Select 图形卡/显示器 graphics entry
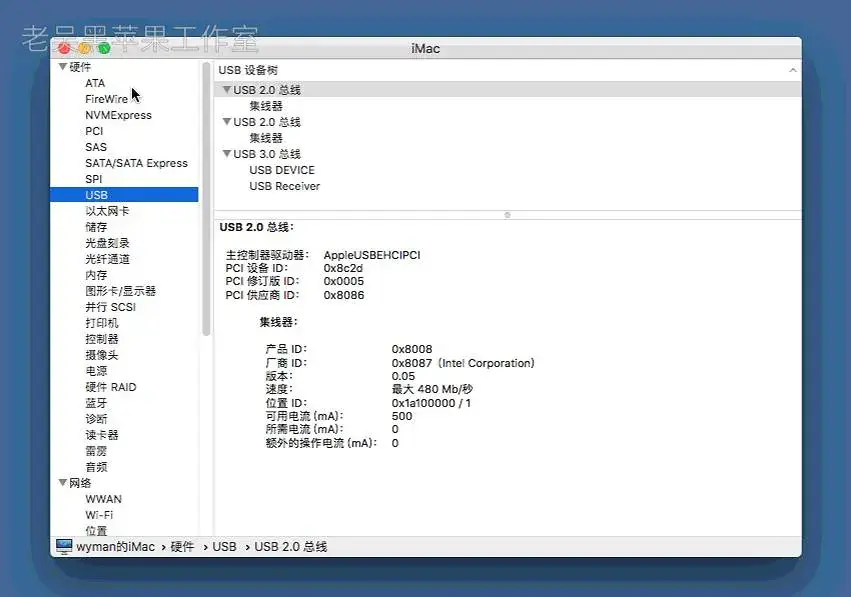Image resolution: width=851 pixels, height=597 pixels. [x=120, y=291]
